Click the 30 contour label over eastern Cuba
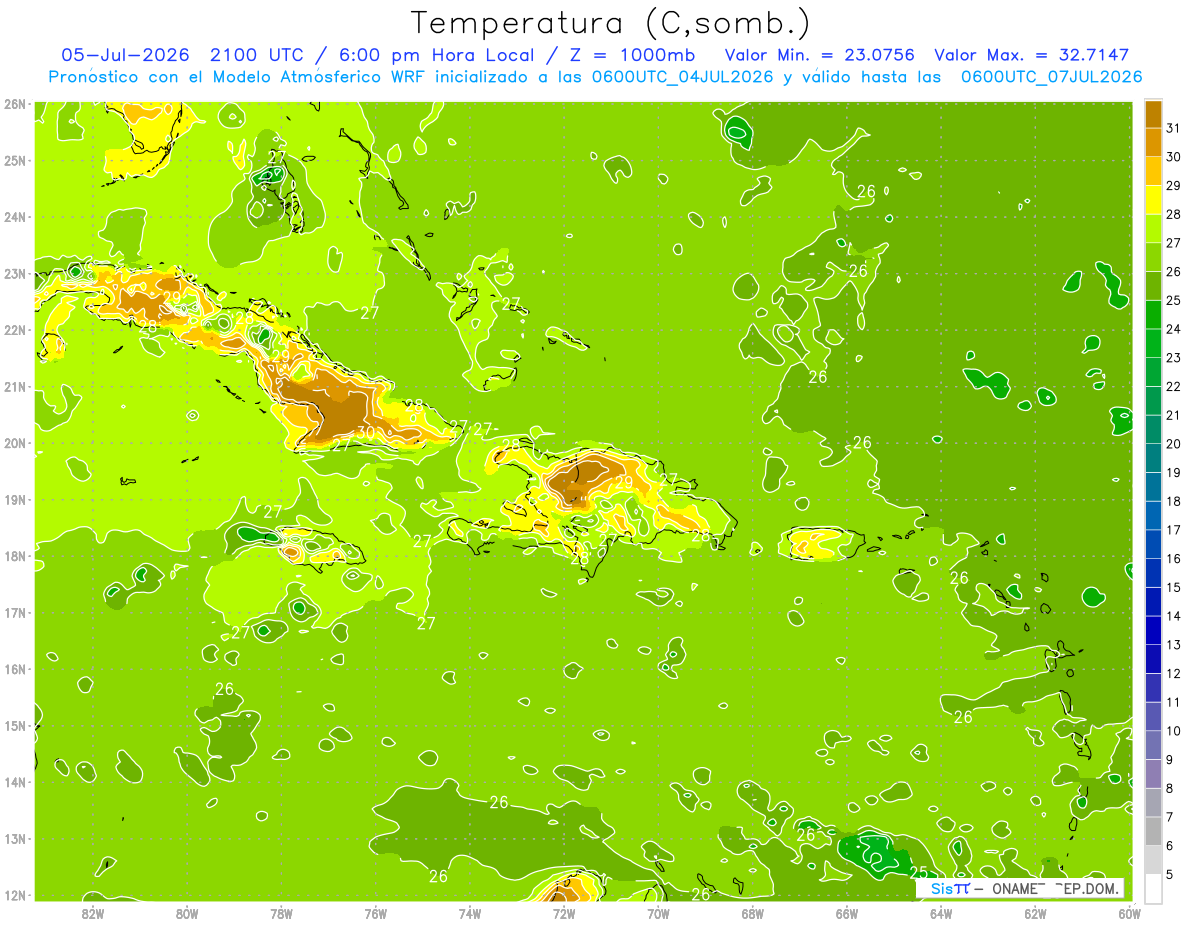Image resolution: width=1200 pixels, height=927 pixels. 367,431
